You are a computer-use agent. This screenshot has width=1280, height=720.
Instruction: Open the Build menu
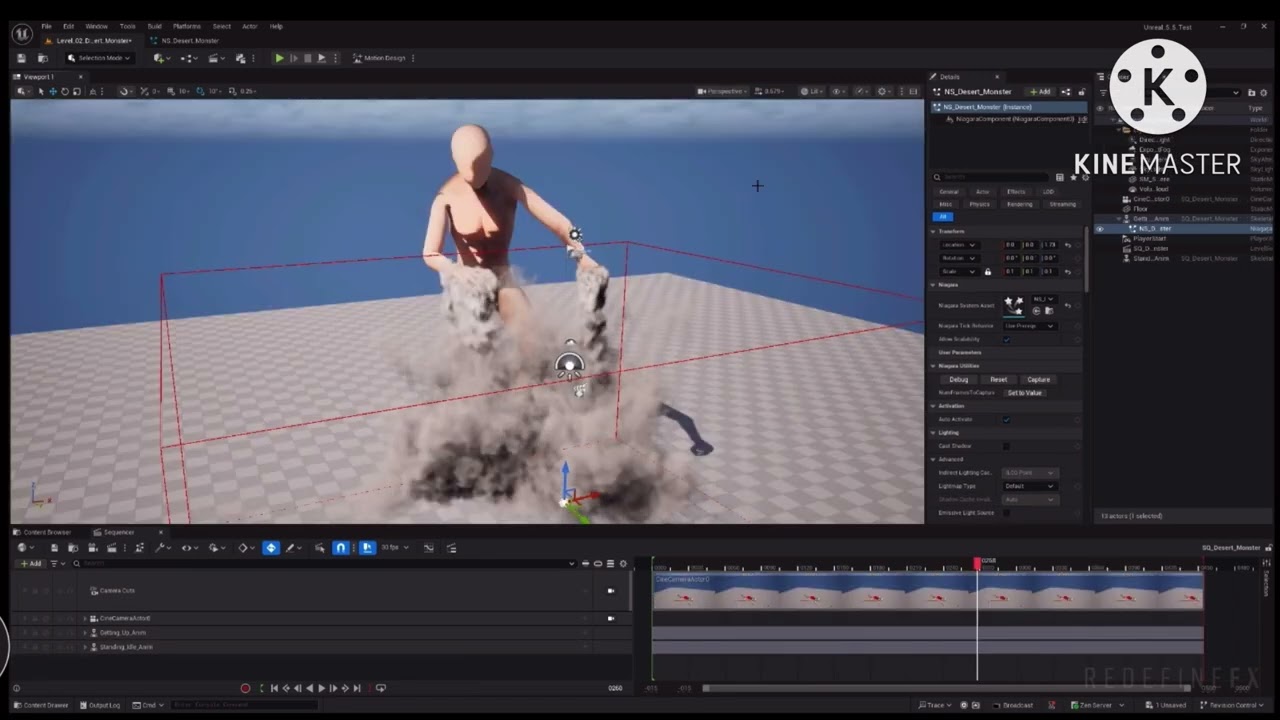(154, 26)
